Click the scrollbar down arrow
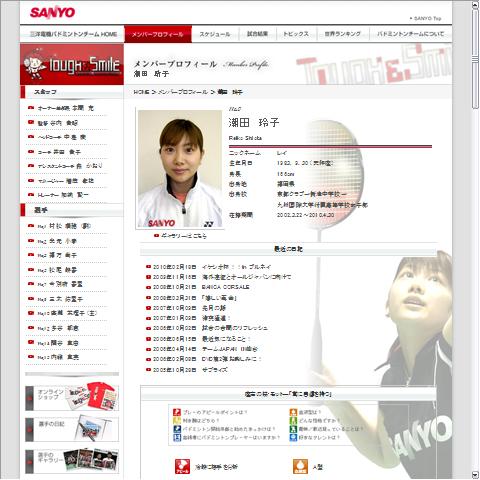 tap(475, 475)
